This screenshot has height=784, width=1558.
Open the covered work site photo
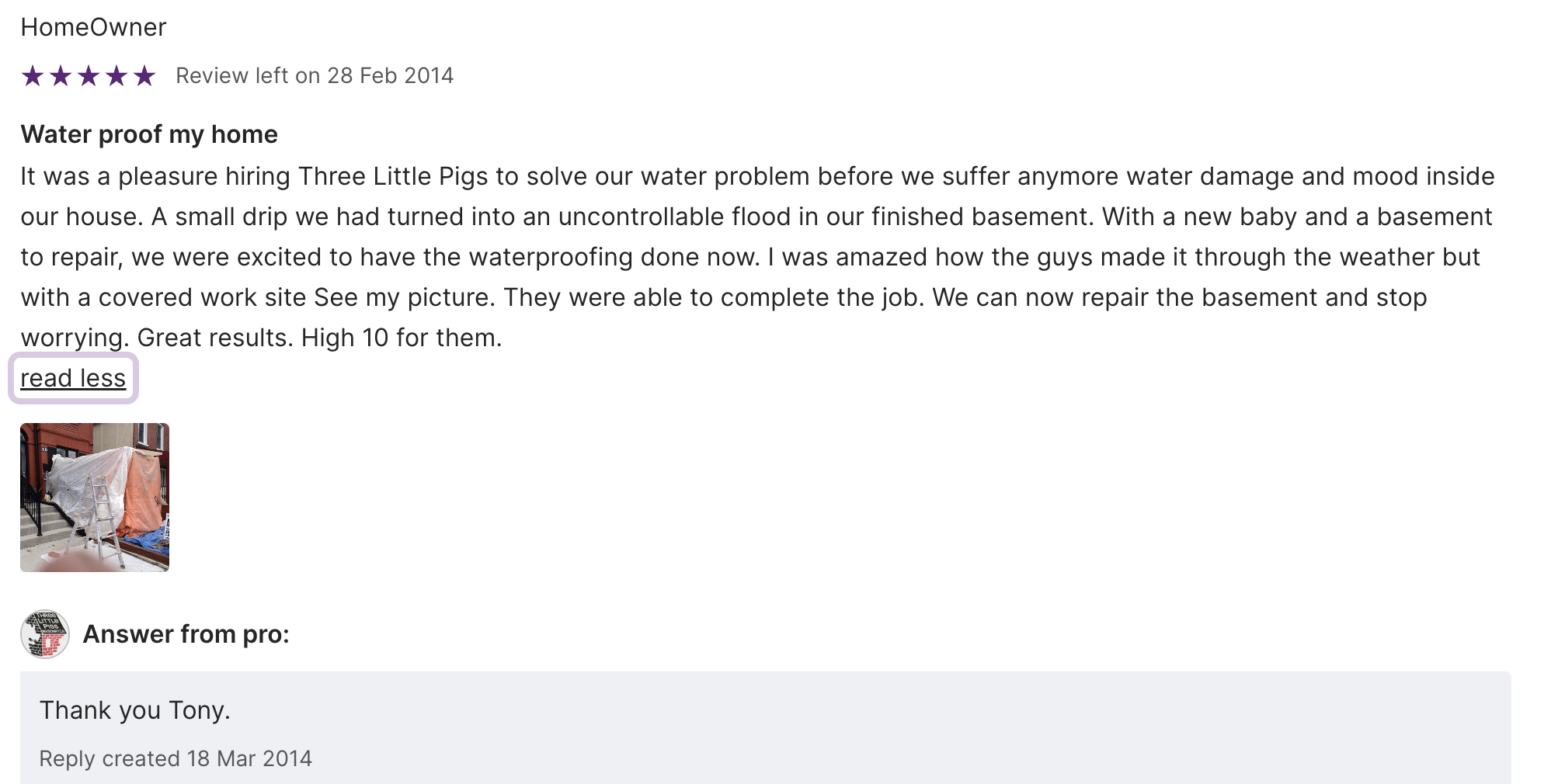[x=95, y=498]
